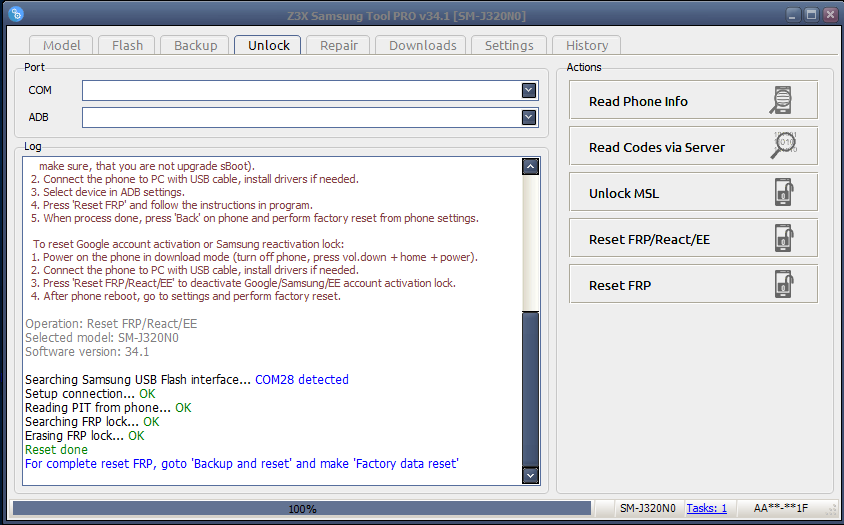Close the Z3X Samsung Tool window

click(830, 15)
